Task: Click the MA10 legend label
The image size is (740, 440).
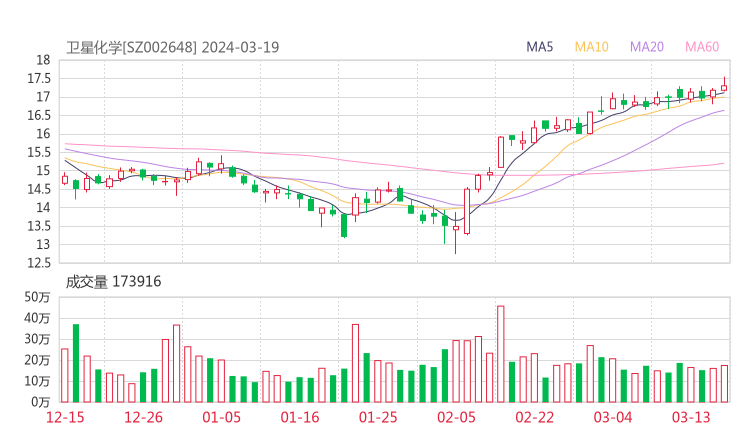Action: pos(591,47)
